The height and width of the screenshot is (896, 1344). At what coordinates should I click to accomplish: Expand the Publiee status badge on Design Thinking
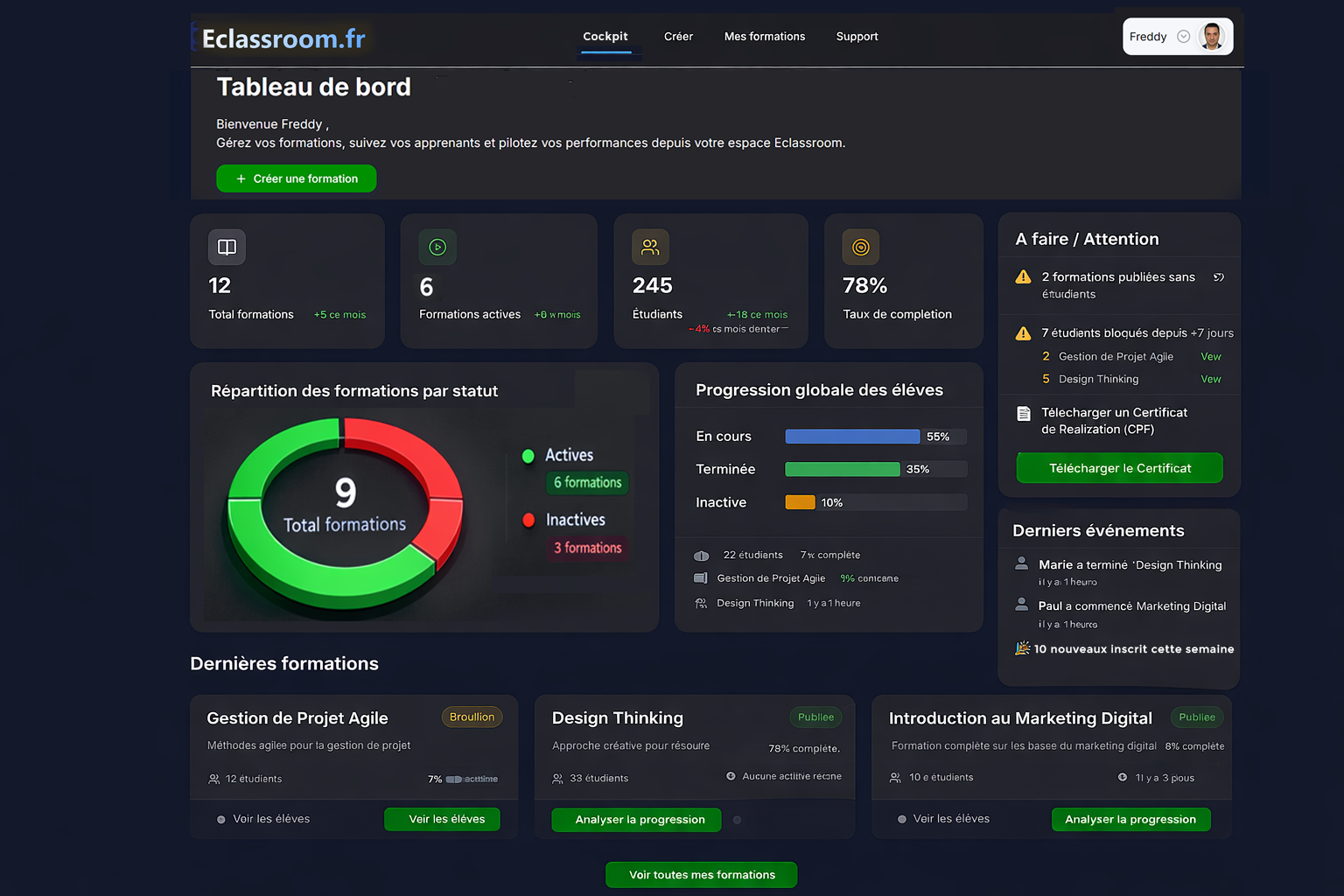coord(815,717)
